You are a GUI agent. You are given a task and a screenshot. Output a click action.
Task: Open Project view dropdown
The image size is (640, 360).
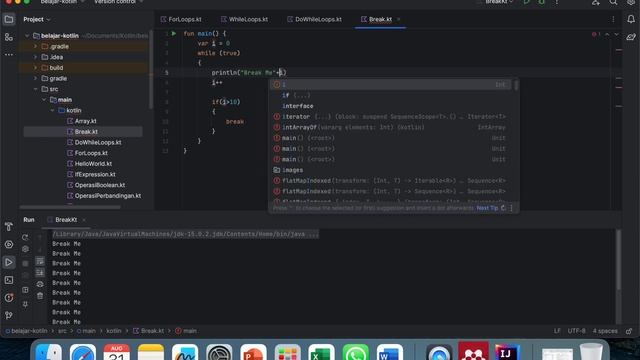[37, 19]
